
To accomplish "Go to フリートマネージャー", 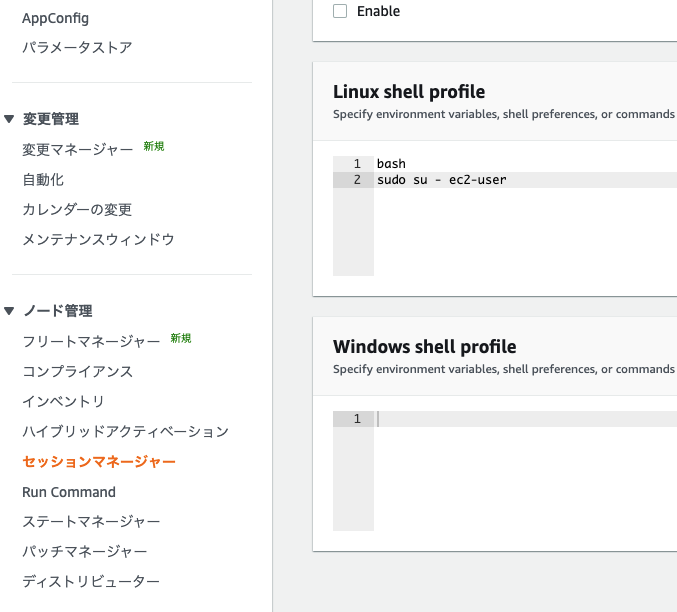I will [x=91, y=342].
